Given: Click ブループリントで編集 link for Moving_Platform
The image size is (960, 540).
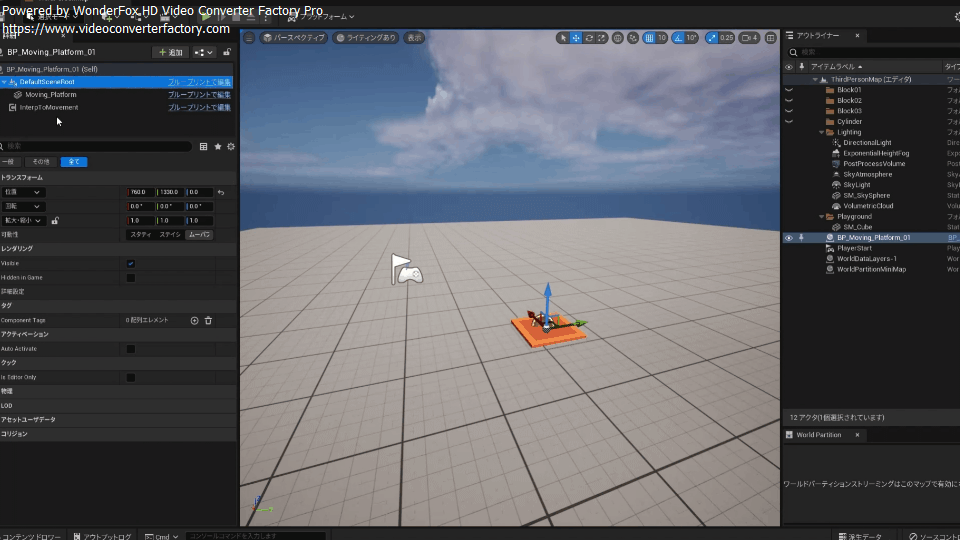Looking at the screenshot, I should click(199, 95).
